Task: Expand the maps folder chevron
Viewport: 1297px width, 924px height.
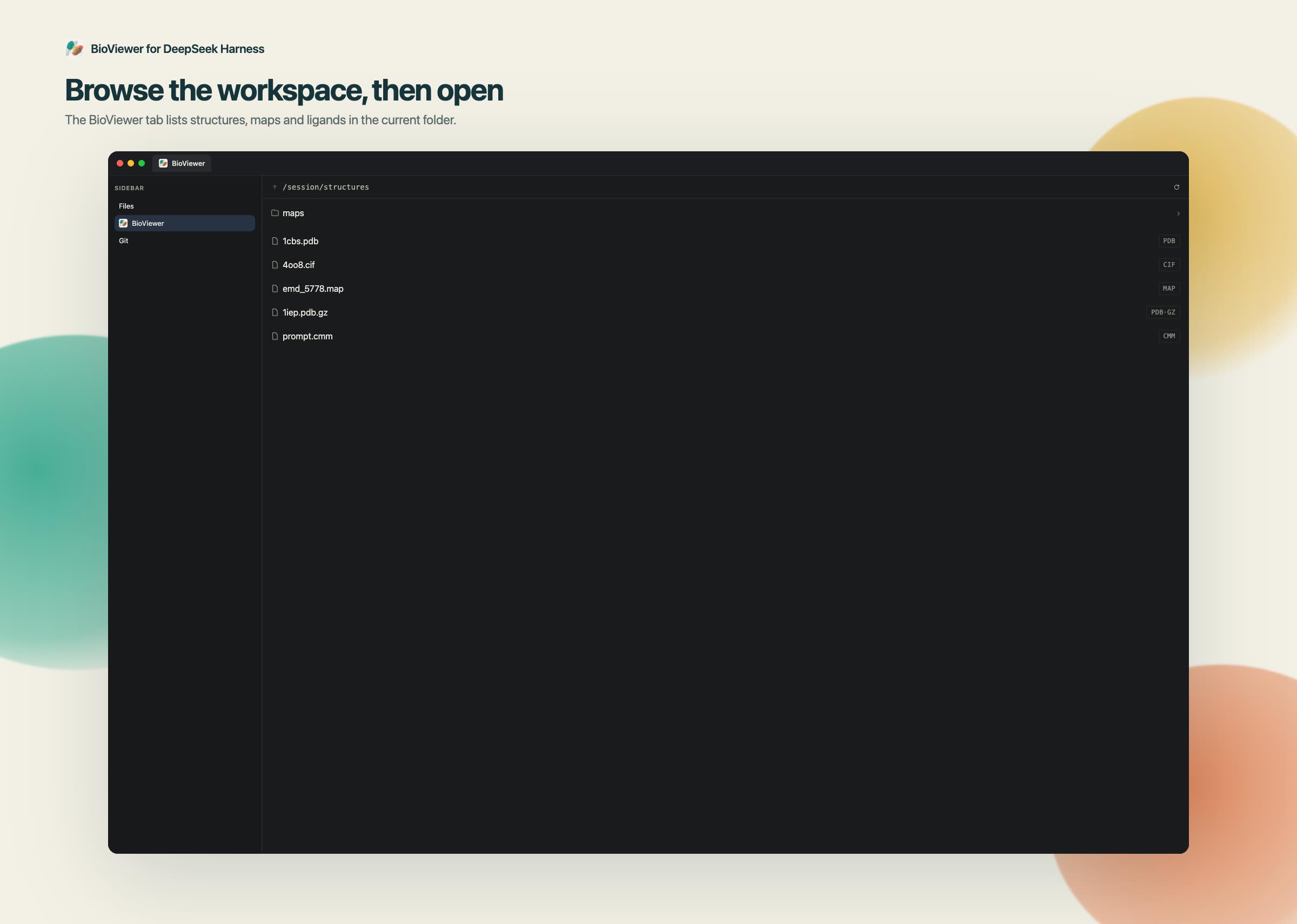Action: (1178, 214)
